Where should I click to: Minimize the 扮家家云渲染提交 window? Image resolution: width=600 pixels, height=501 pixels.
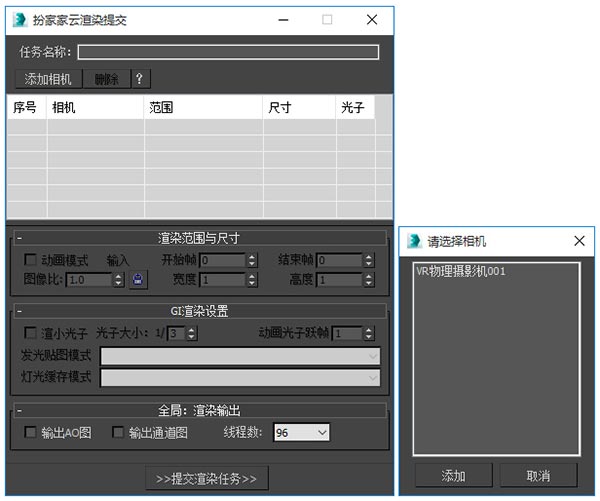click(x=283, y=20)
